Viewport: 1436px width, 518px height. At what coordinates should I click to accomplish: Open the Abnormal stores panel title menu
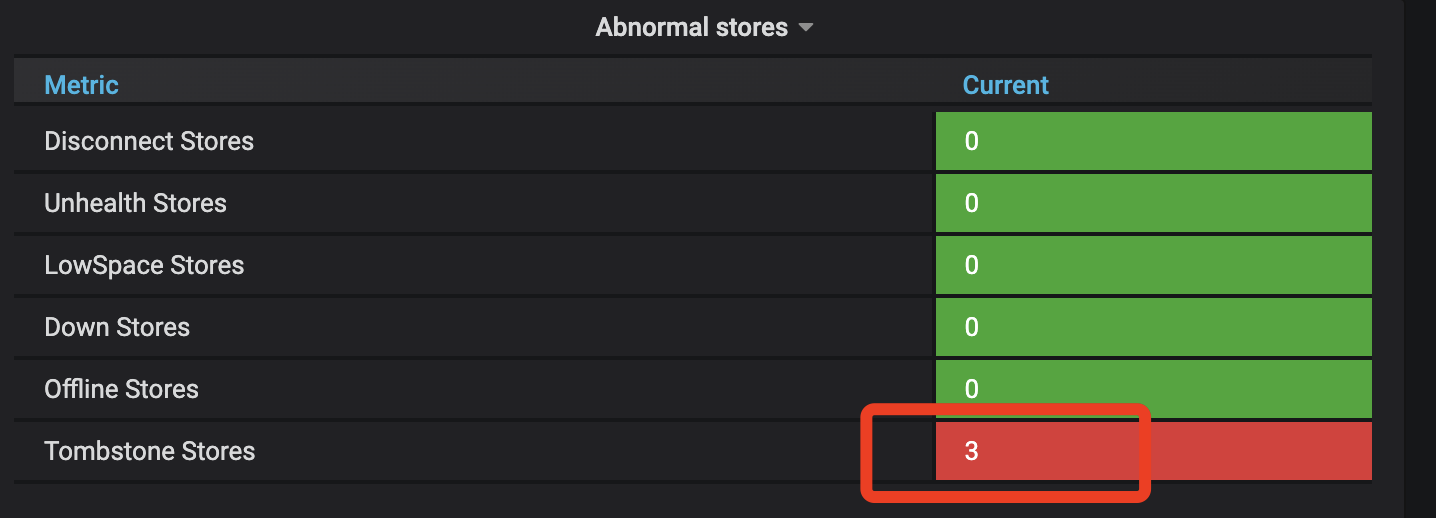click(691, 27)
